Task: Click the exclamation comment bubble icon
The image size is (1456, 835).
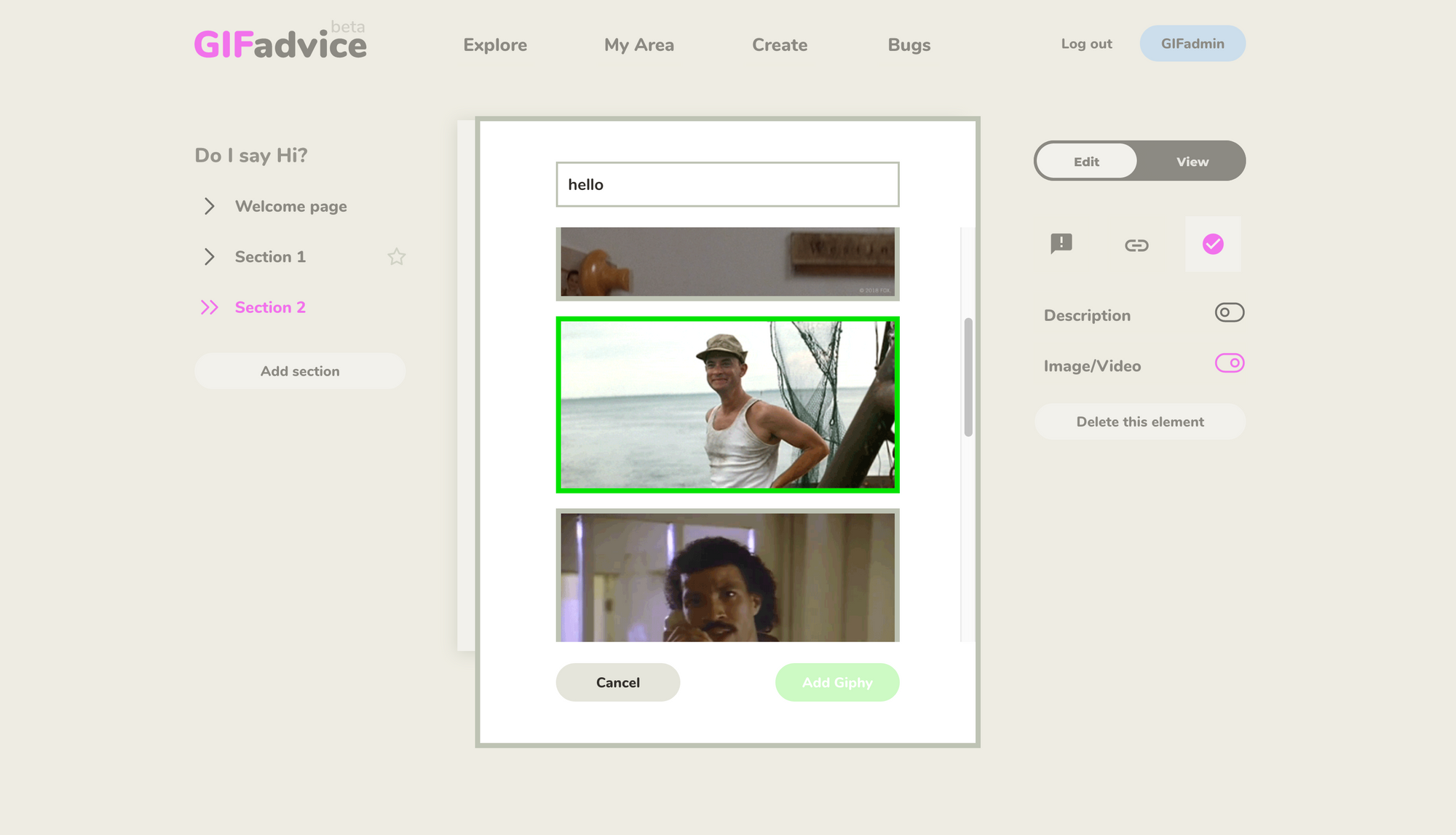Action: coord(1061,243)
